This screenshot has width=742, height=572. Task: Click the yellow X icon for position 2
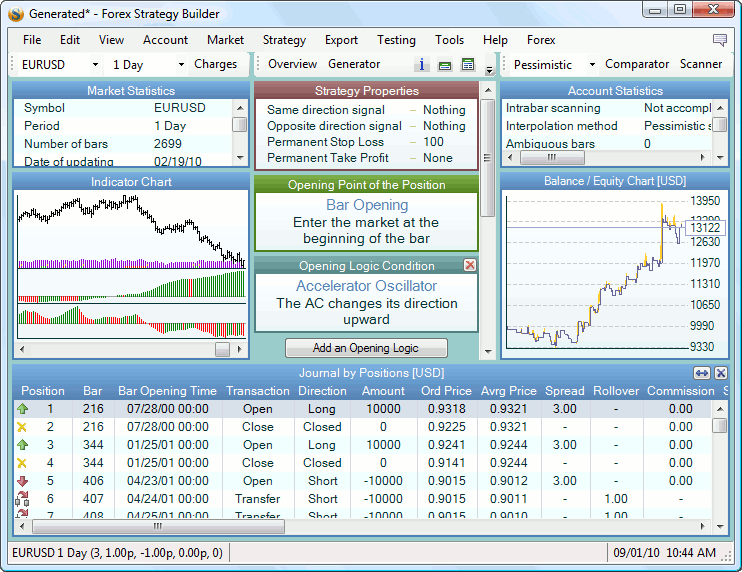click(x=23, y=427)
